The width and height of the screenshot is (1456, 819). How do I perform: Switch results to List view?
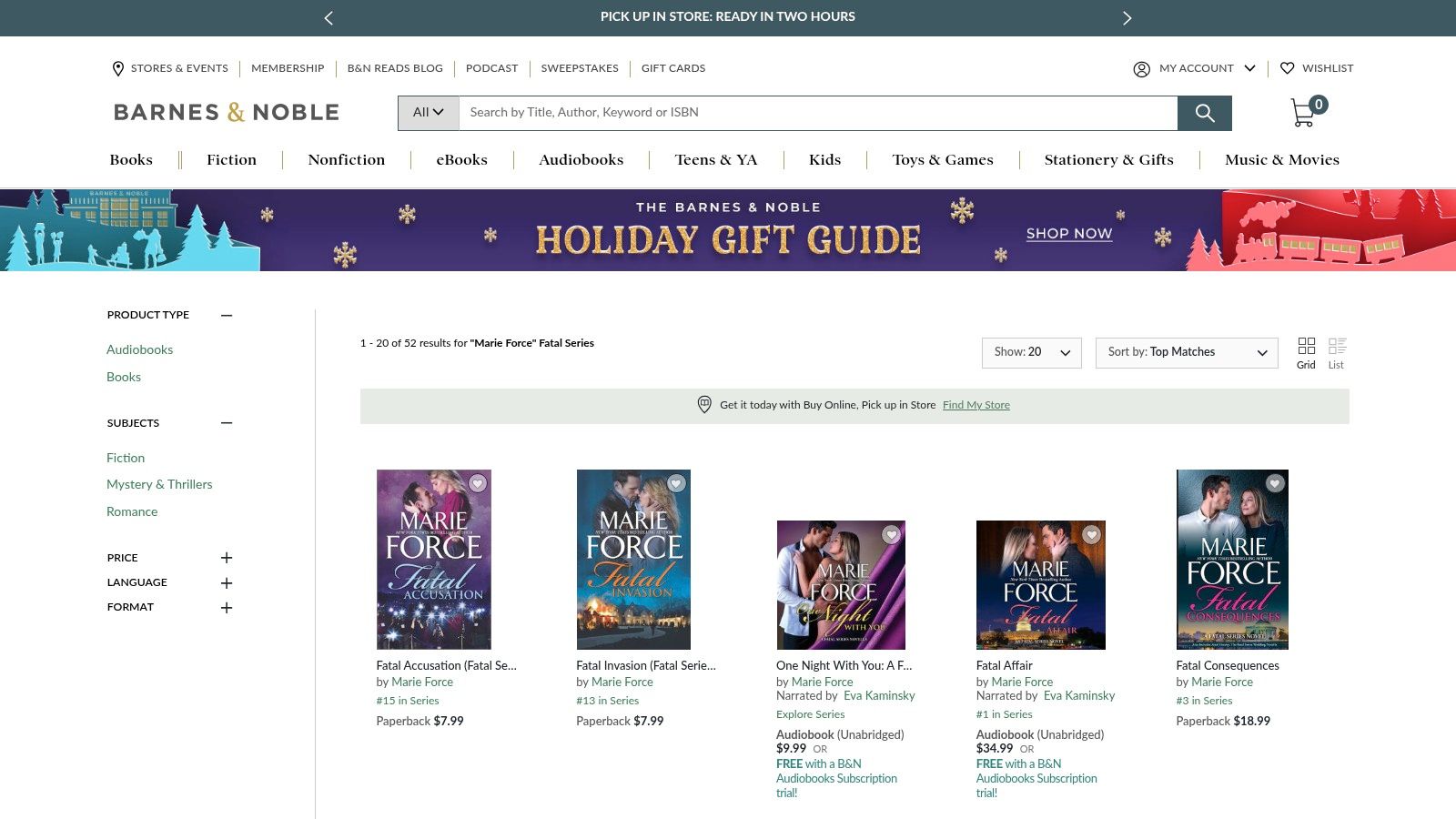[x=1337, y=347]
